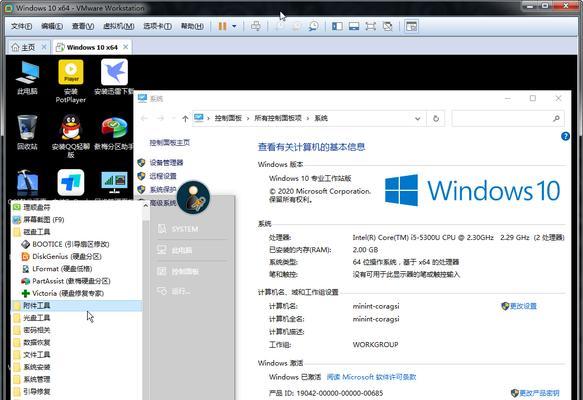The image size is (583, 400).
Task: Launch DiskGenius (硬盘分区) from the menu
Action: click(67, 257)
